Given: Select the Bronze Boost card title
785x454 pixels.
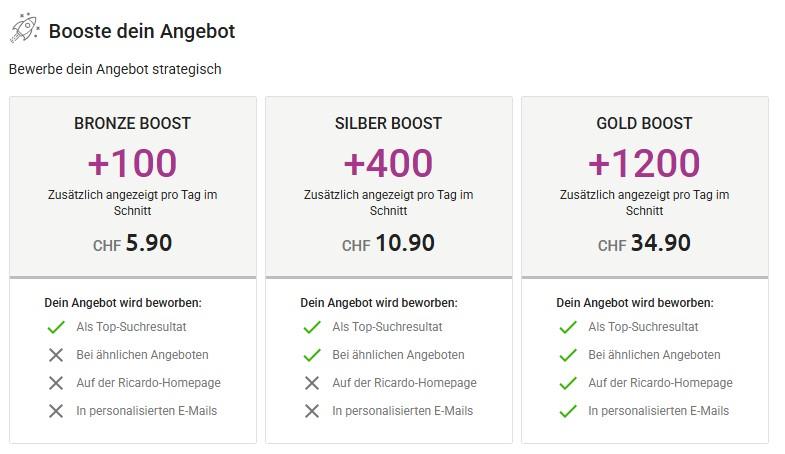Looking at the screenshot, I should pyautogui.click(x=132, y=124).
